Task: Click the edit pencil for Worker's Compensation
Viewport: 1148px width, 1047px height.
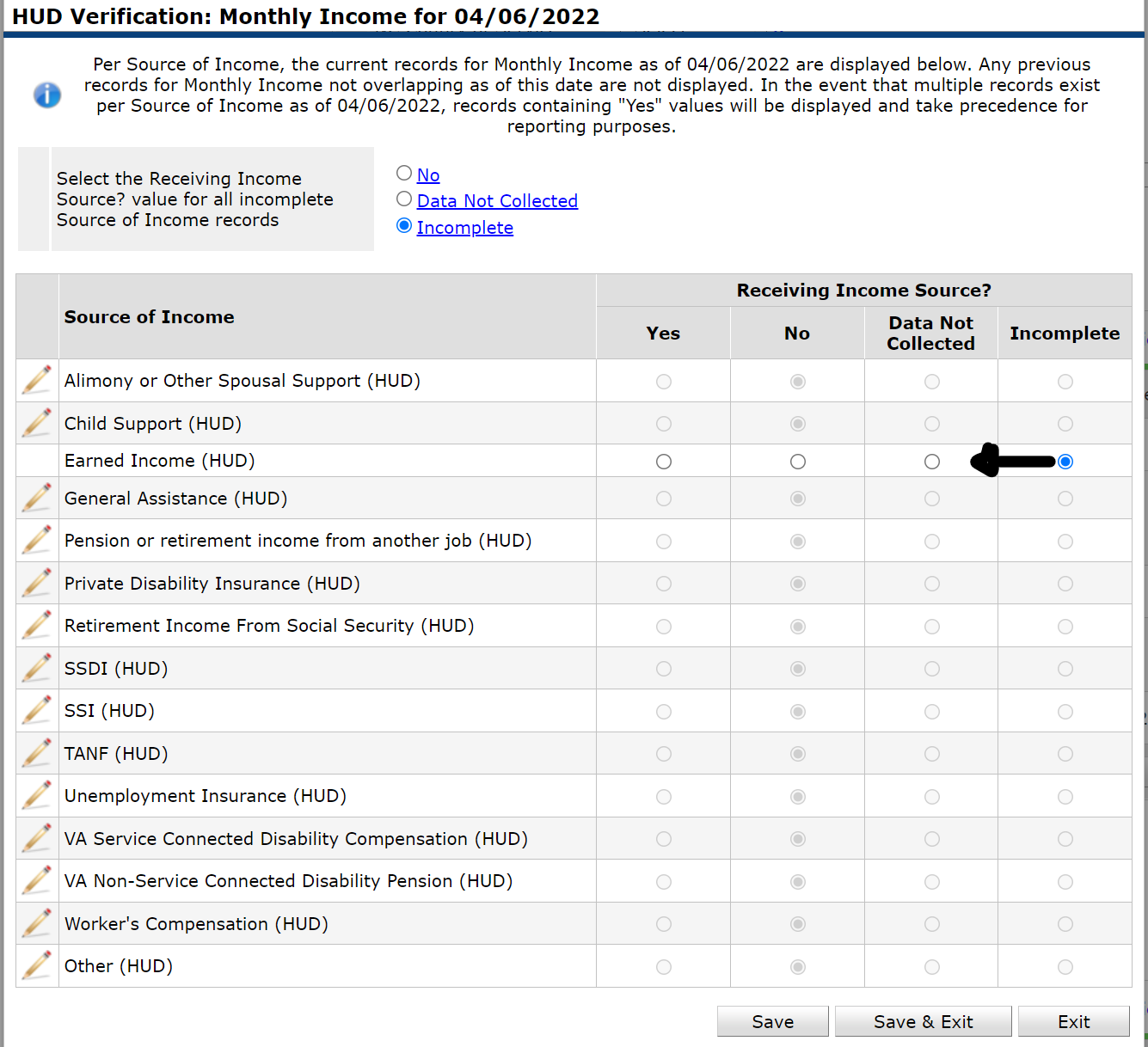Action: [36, 922]
